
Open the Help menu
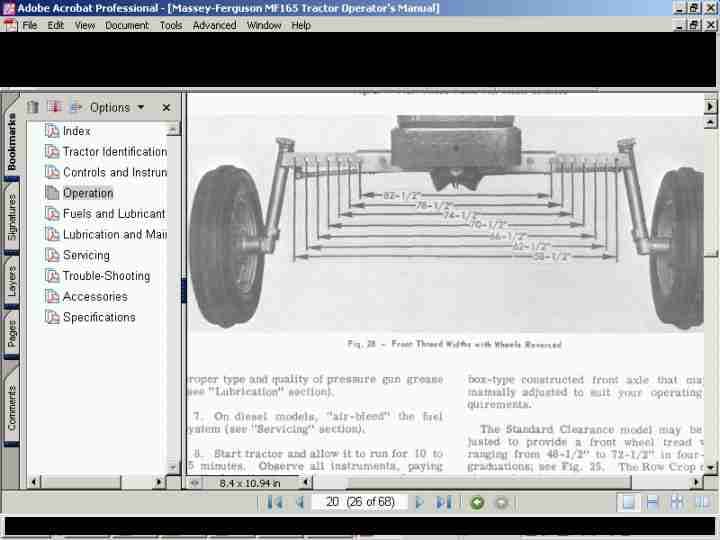pos(301,25)
